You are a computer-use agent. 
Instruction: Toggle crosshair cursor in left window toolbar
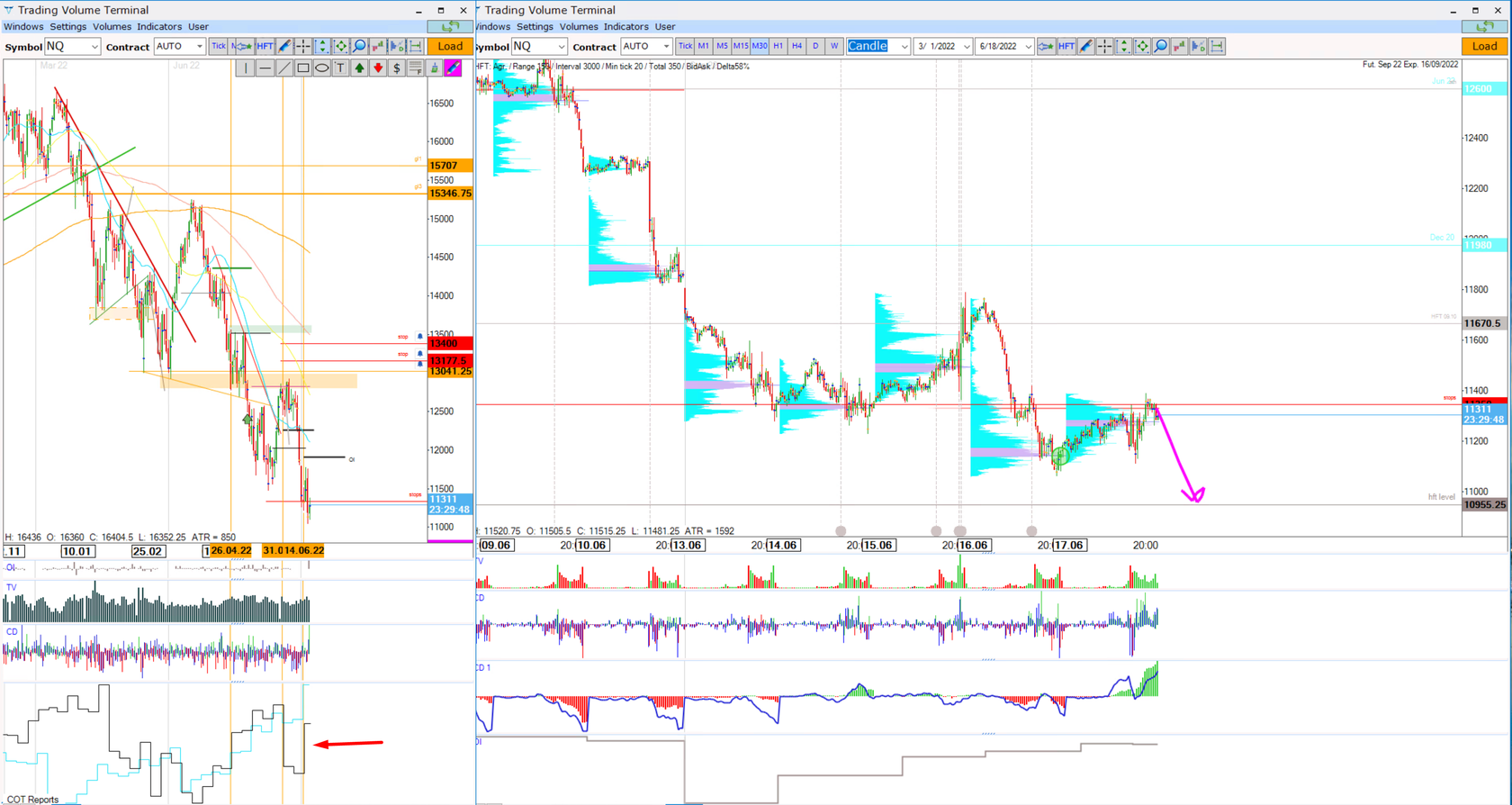click(303, 46)
